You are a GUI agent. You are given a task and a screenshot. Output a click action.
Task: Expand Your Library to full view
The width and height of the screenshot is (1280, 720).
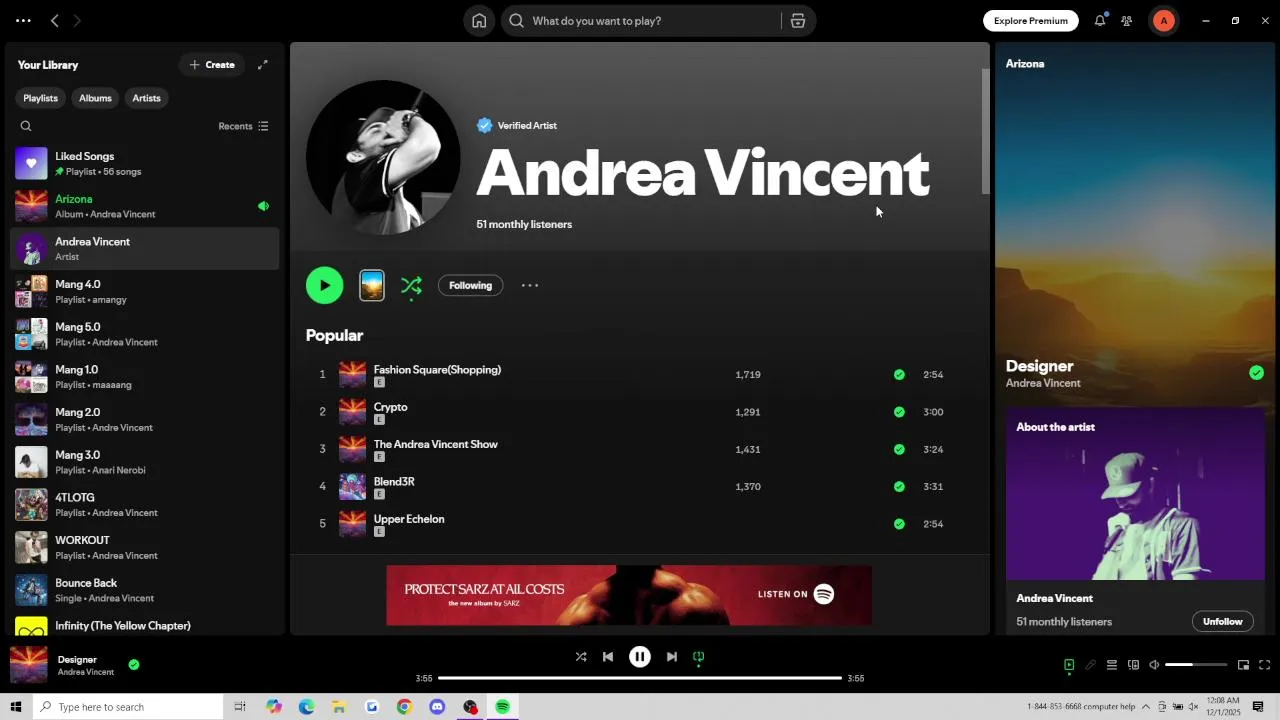[263, 65]
